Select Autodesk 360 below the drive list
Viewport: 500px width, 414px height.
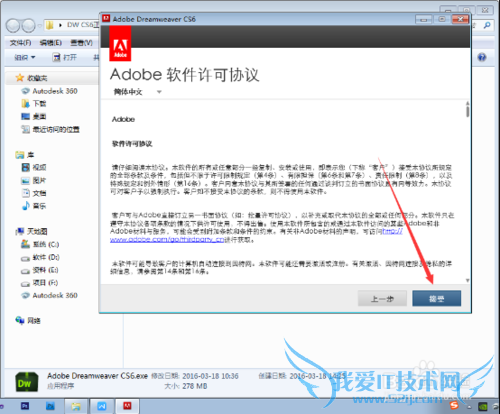pyautogui.click(x=50, y=295)
